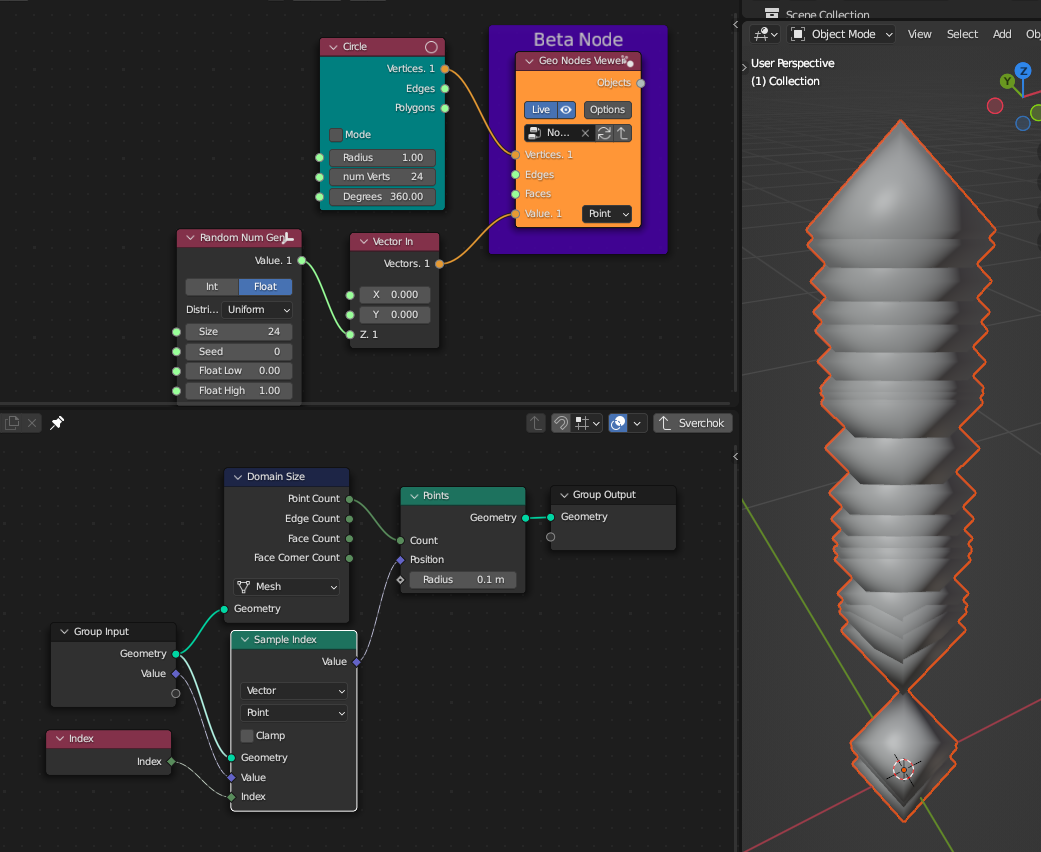Click the Float High 1.00 field
Screen dimensions: 1041x852
(239, 390)
